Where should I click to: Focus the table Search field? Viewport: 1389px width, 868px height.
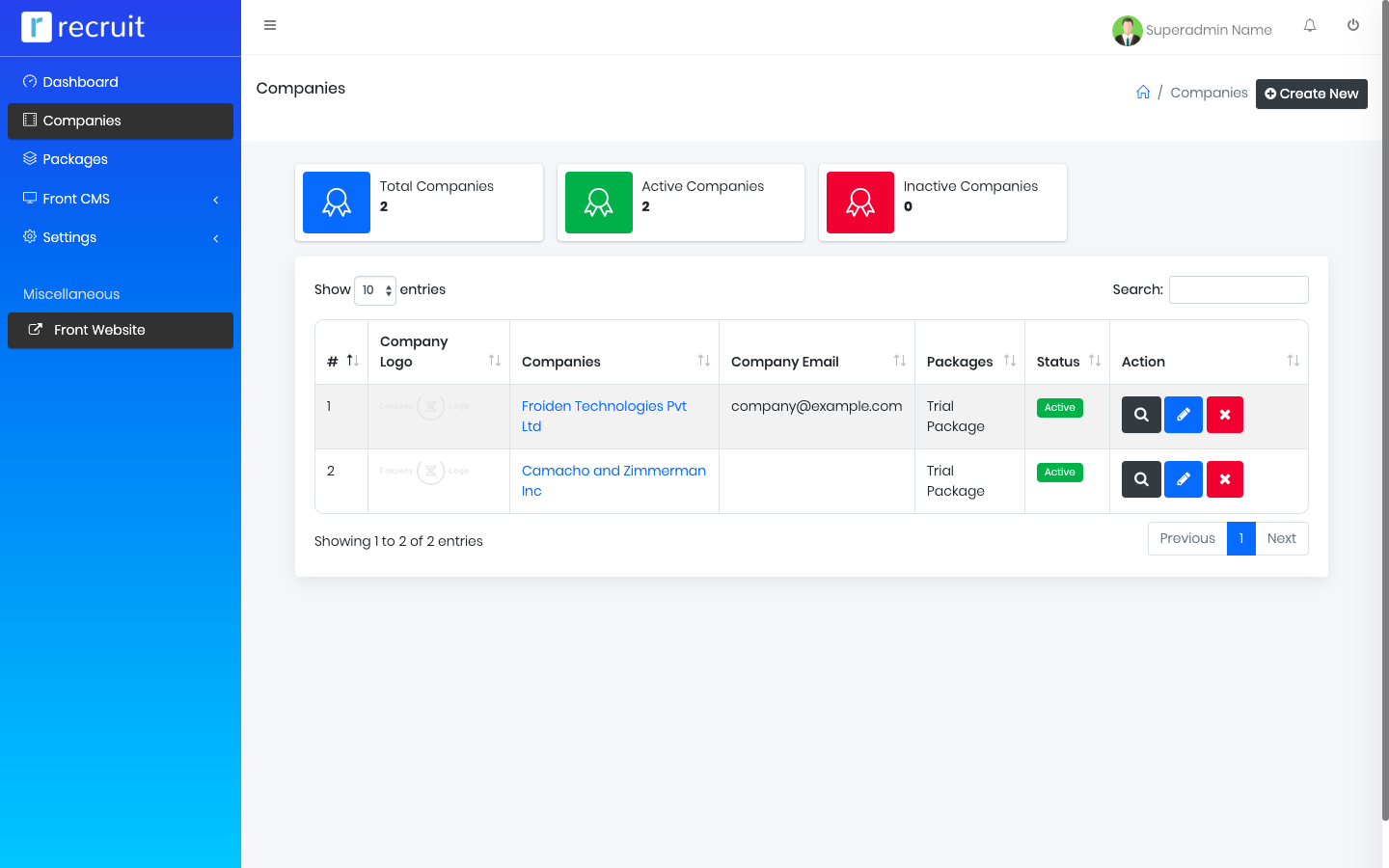click(1239, 290)
